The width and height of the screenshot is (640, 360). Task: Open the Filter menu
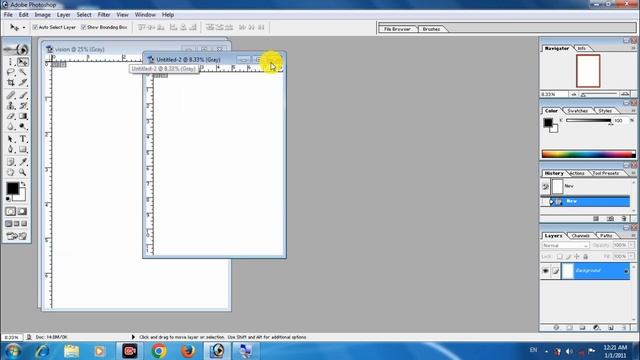pyautogui.click(x=104, y=15)
